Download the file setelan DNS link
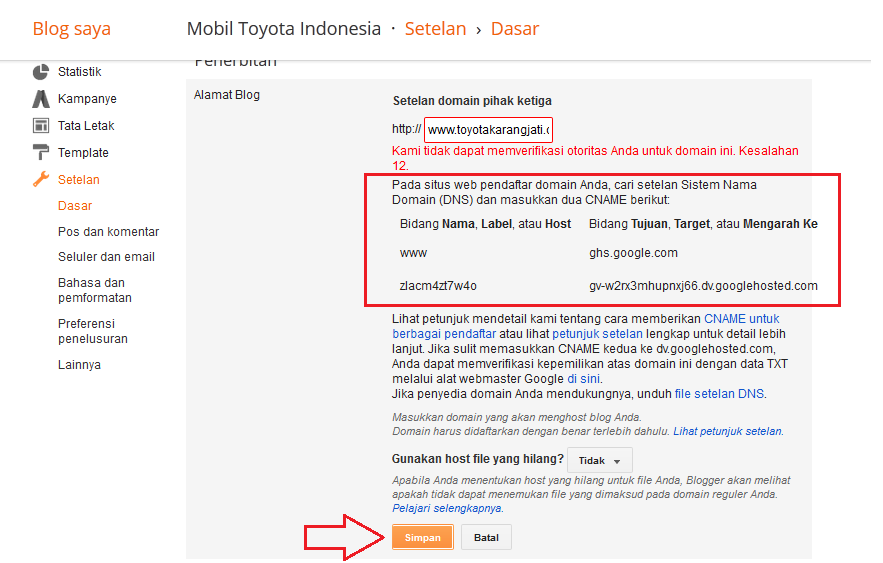 click(719, 394)
